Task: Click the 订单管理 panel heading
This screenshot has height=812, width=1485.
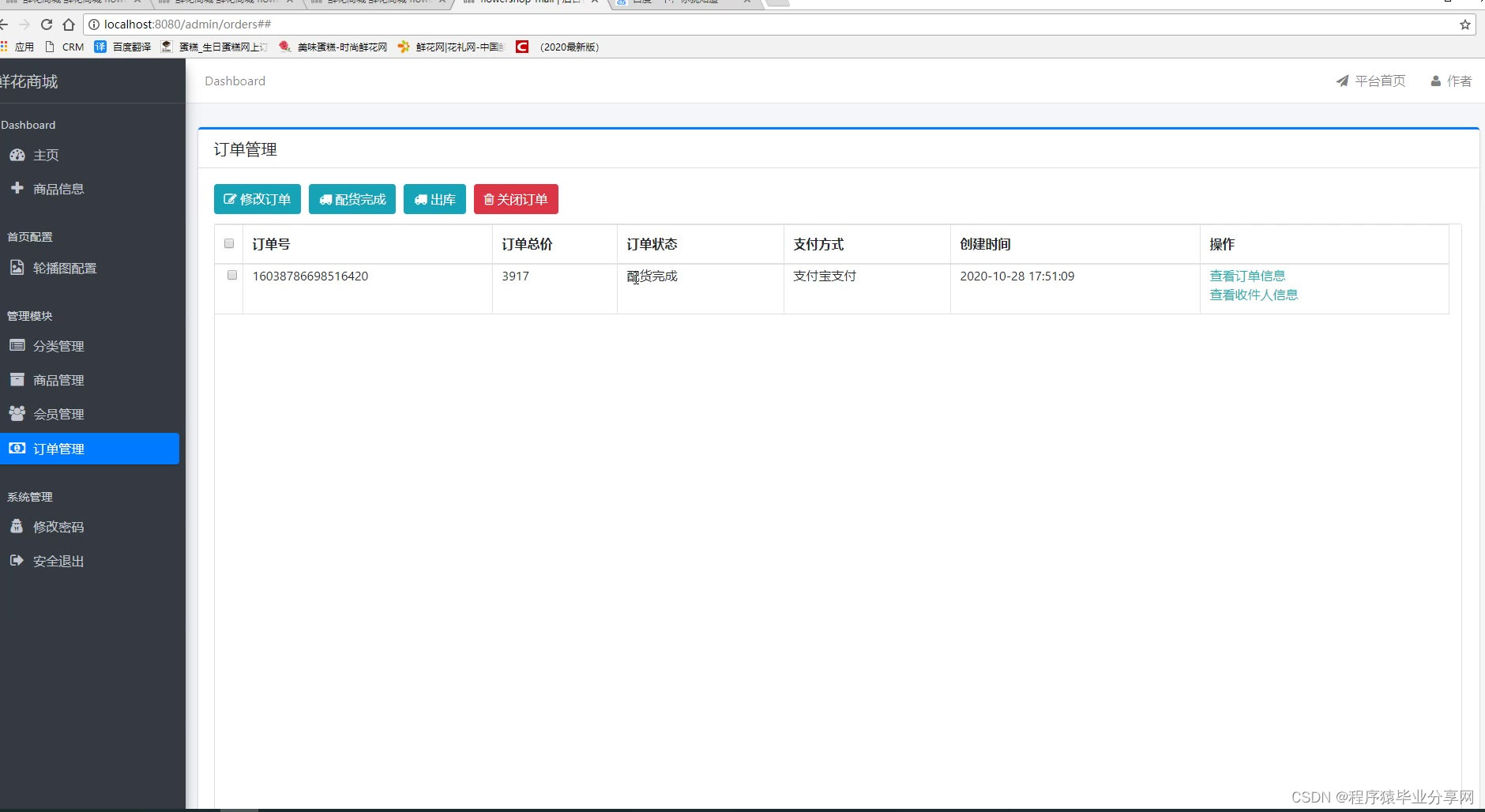Action: [x=245, y=149]
